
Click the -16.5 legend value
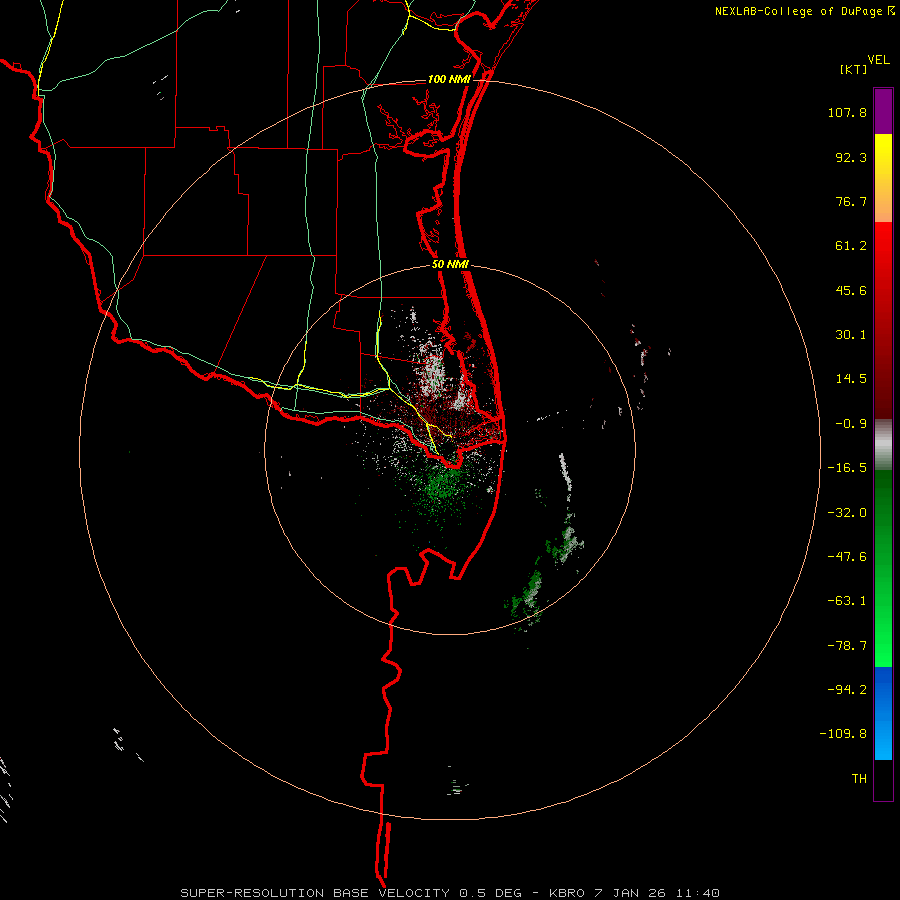[847, 468]
